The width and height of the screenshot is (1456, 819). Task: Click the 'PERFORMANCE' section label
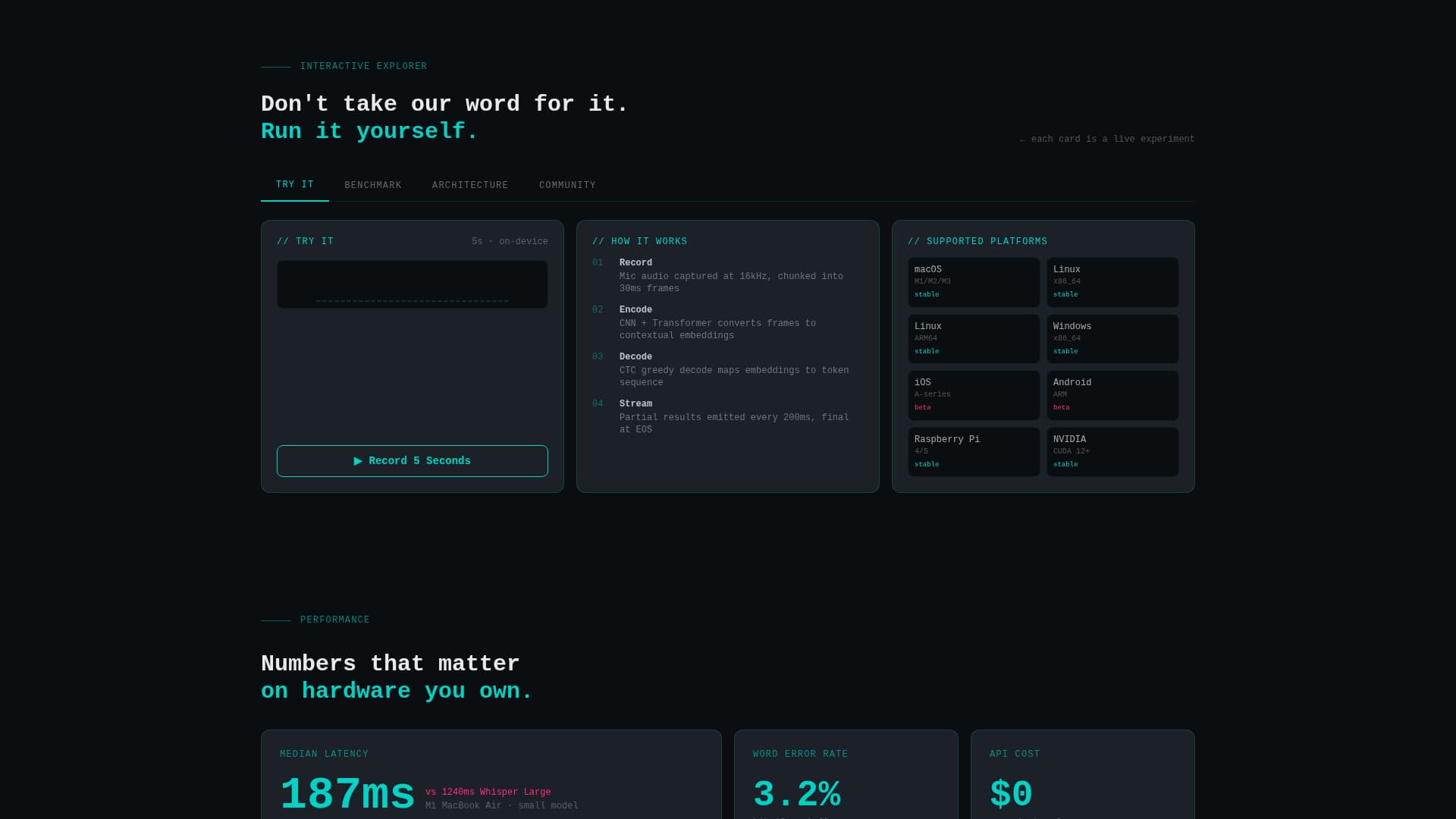click(335, 620)
